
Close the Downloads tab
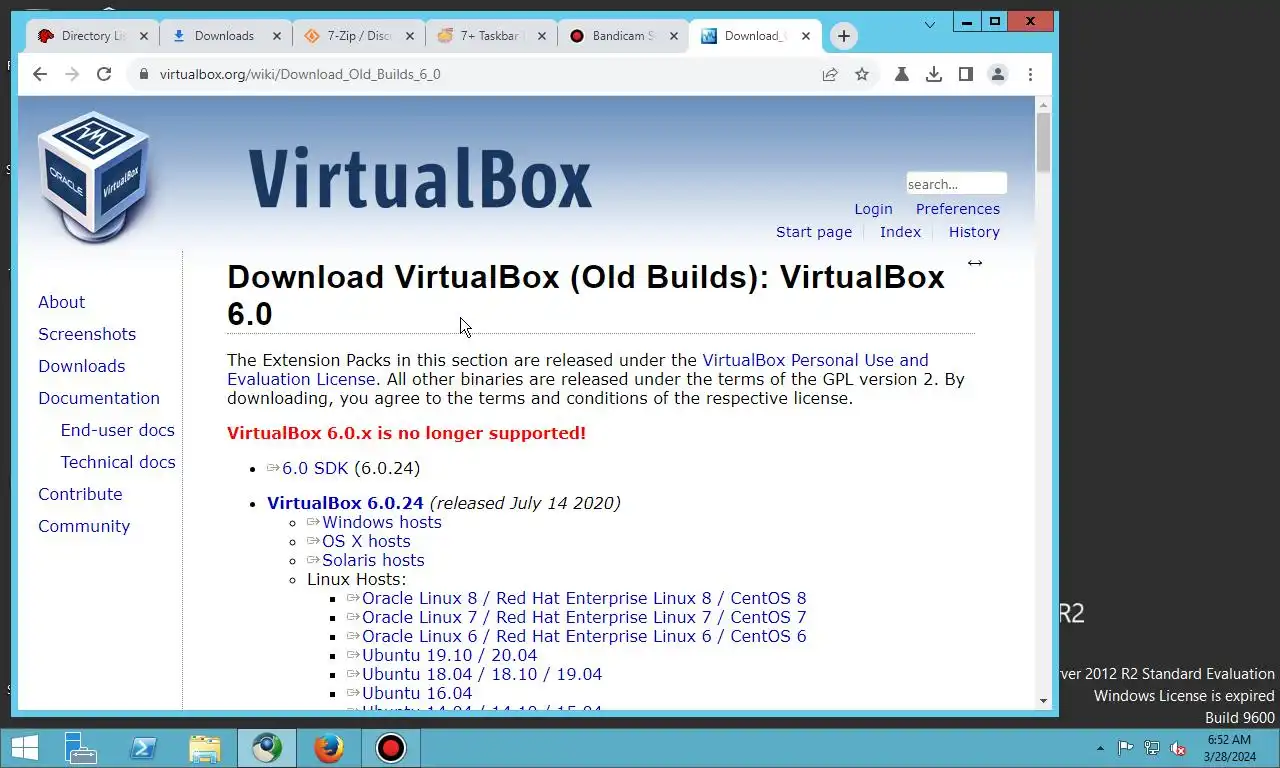(276, 36)
